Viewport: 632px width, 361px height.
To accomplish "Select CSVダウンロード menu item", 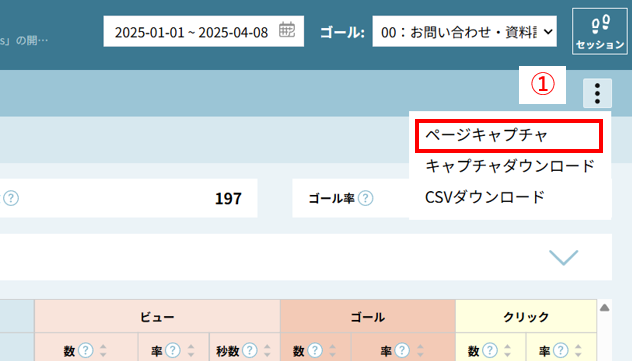I will pyautogui.click(x=485, y=197).
